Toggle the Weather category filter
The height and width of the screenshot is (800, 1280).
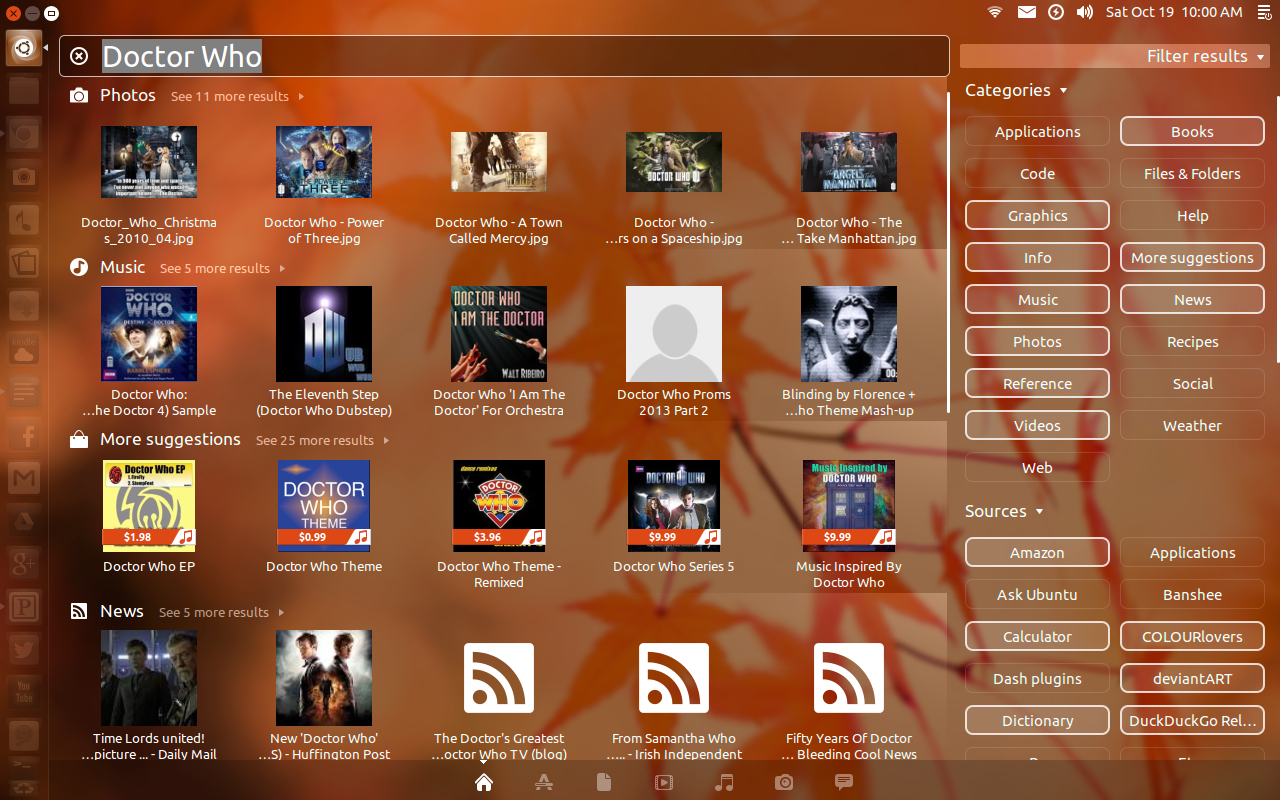tap(1192, 426)
